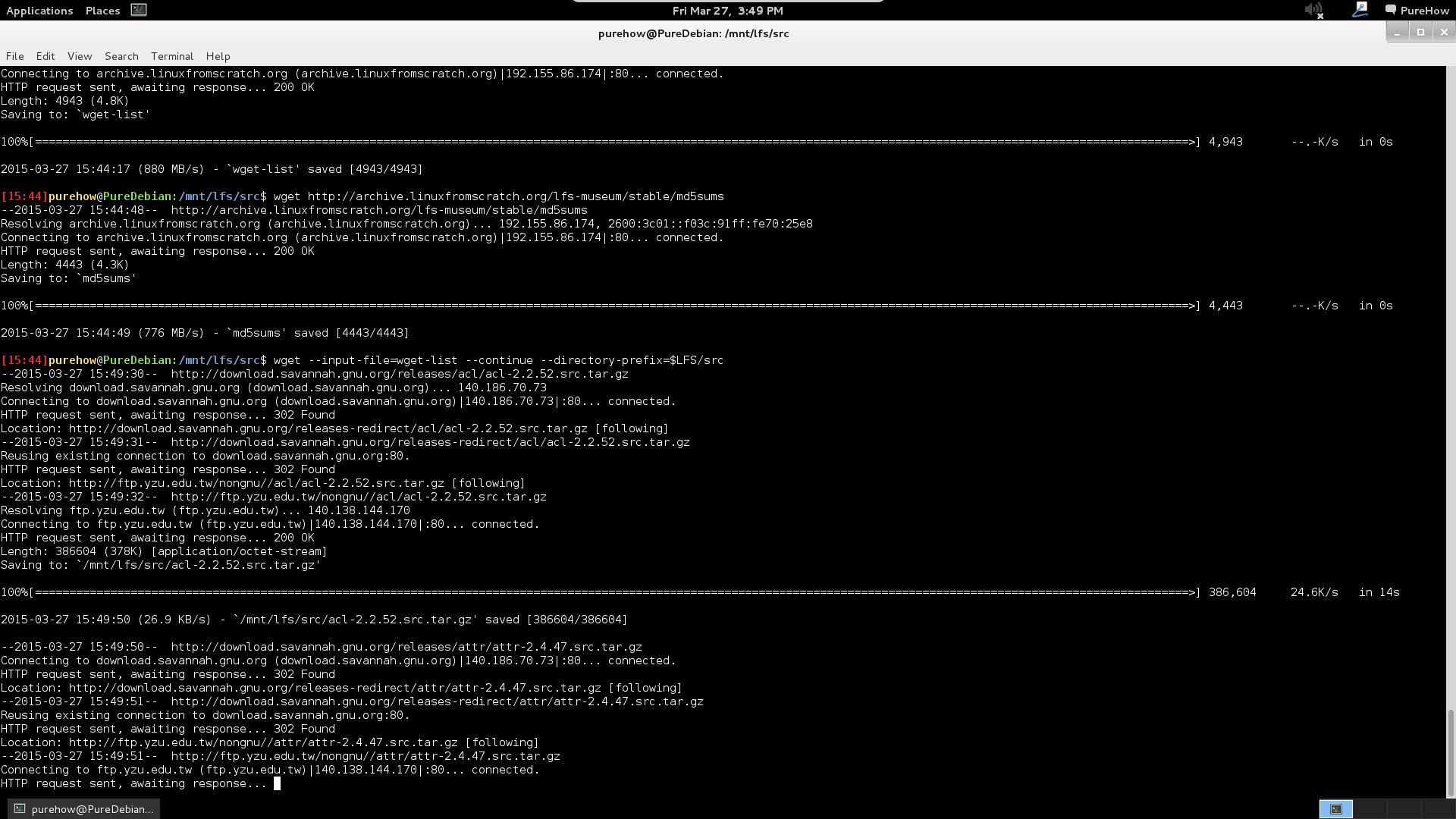Click the chat bubble icon beside PureHow
1456x819 pixels.
tap(1390, 10)
